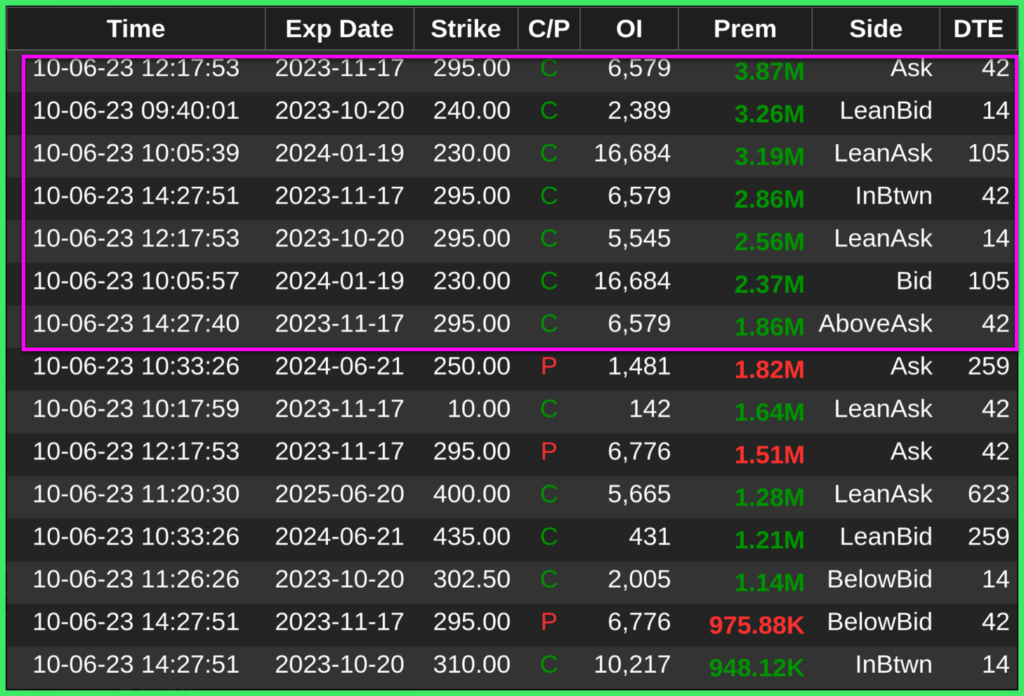
Task: Sort by the Strike column header
Action: click(x=466, y=29)
